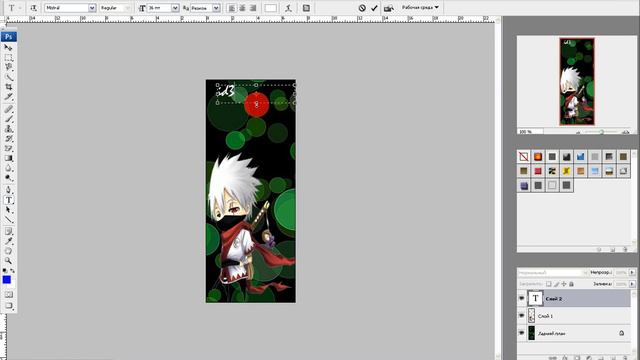Select the Hand tool
This screenshot has height=360, width=640.
pos(8,251)
